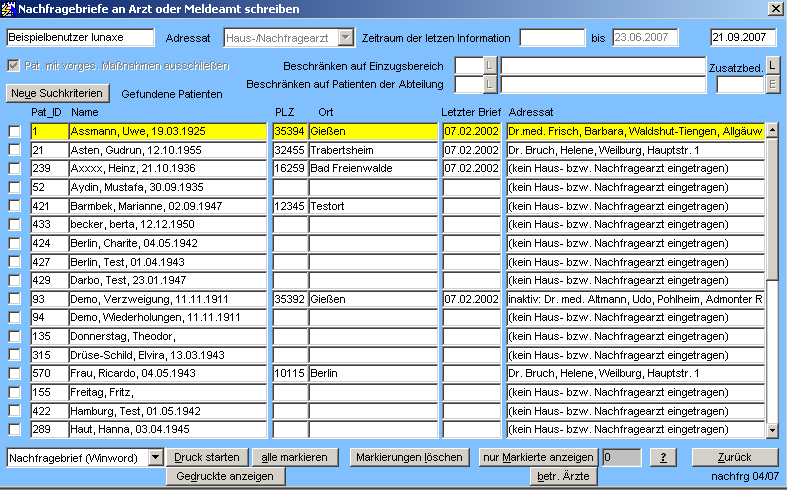
Task: Select the checkbox for Frau, Ricardo
Action: point(14,374)
